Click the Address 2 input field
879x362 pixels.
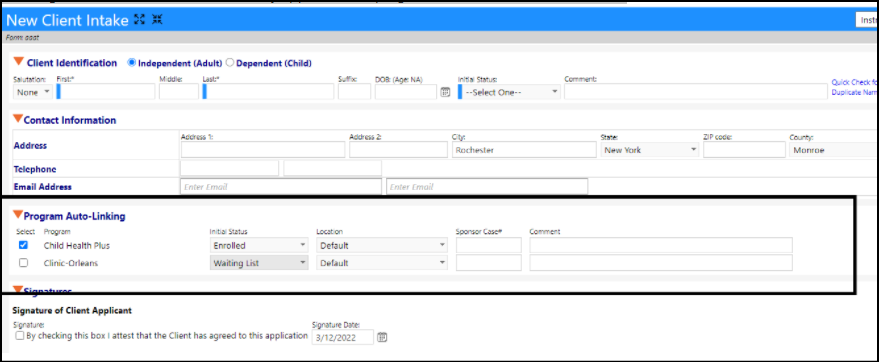click(399, 150)
